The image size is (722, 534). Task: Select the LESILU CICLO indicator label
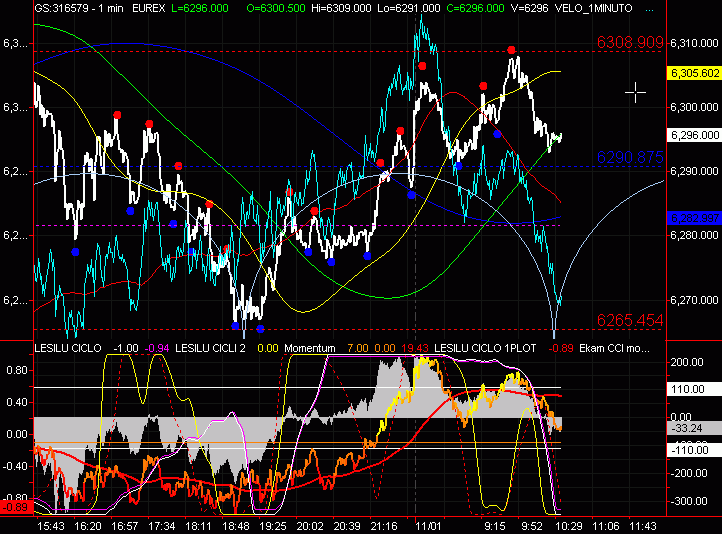point(68,348)
